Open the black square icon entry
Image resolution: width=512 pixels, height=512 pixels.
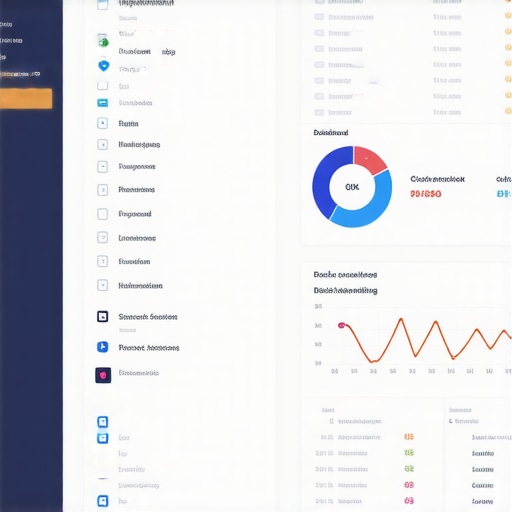coord(103,316)
